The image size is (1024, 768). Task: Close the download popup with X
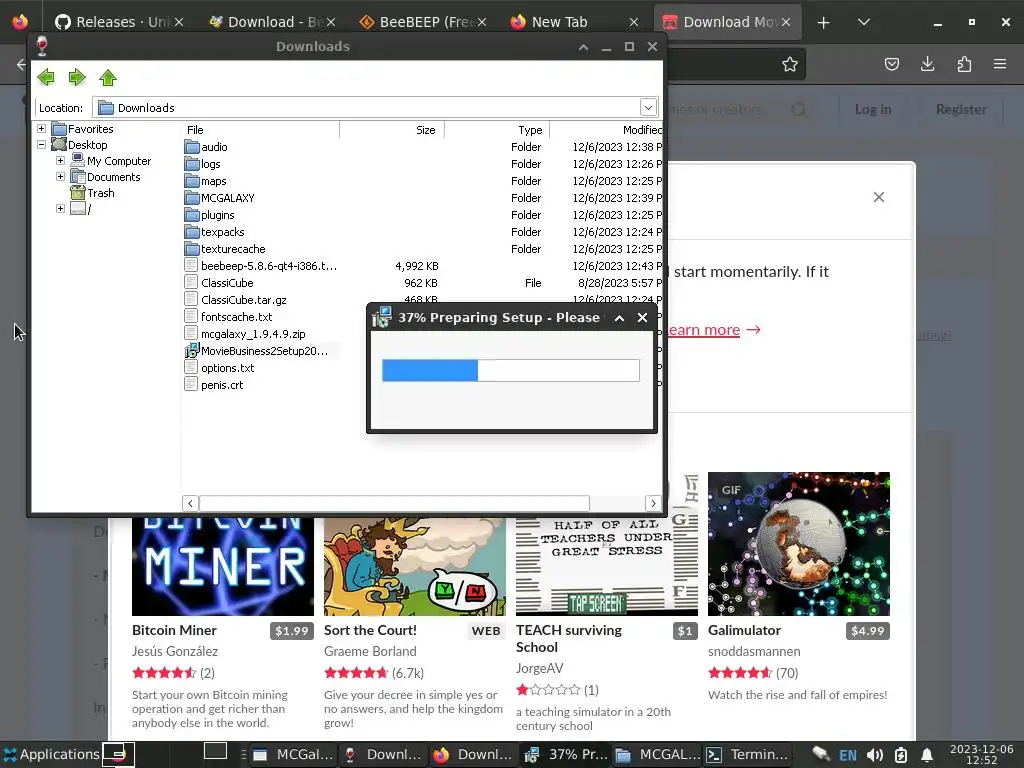click(879, 197)
